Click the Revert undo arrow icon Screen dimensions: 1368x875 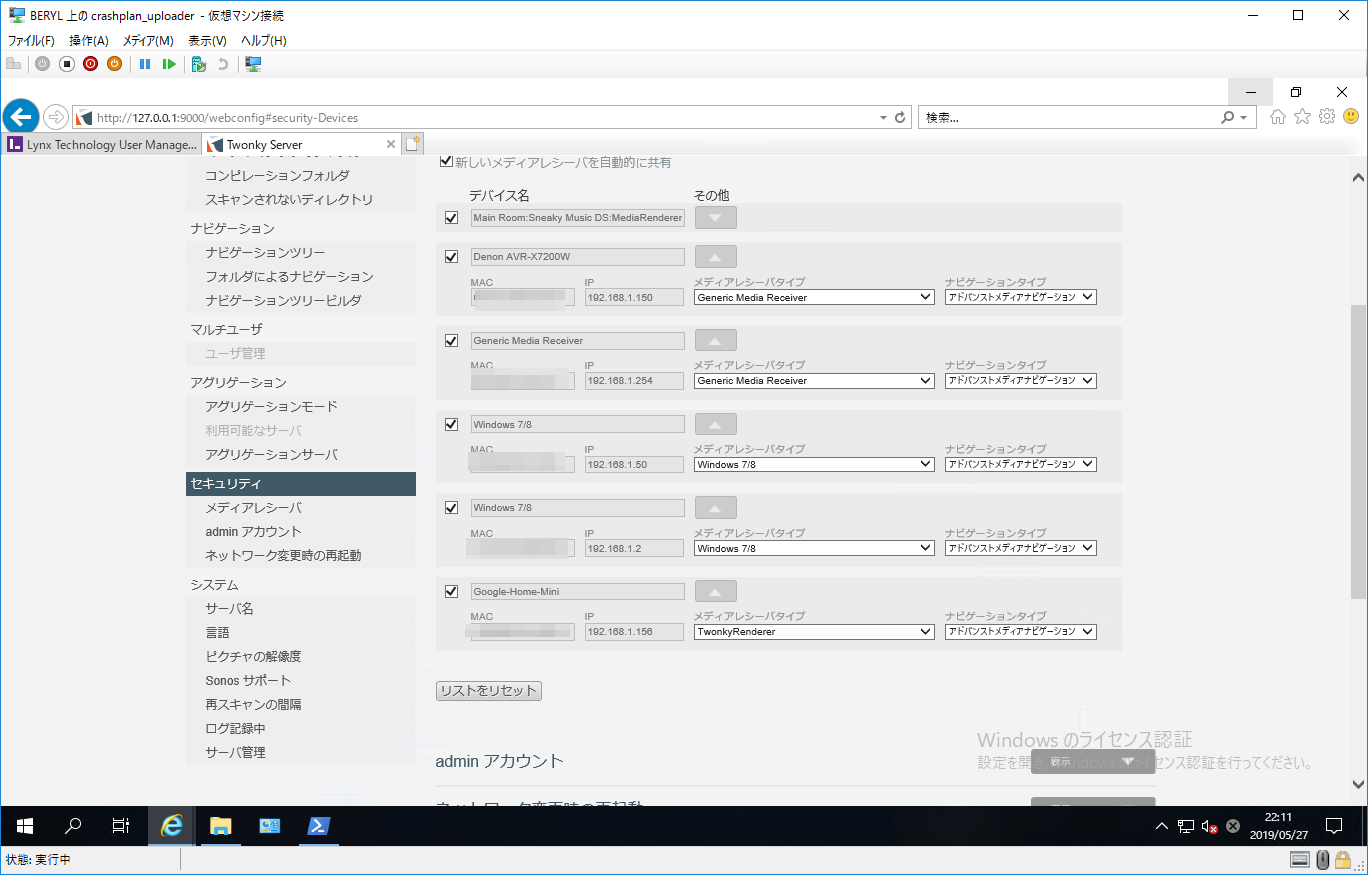(x=223, y=64)
